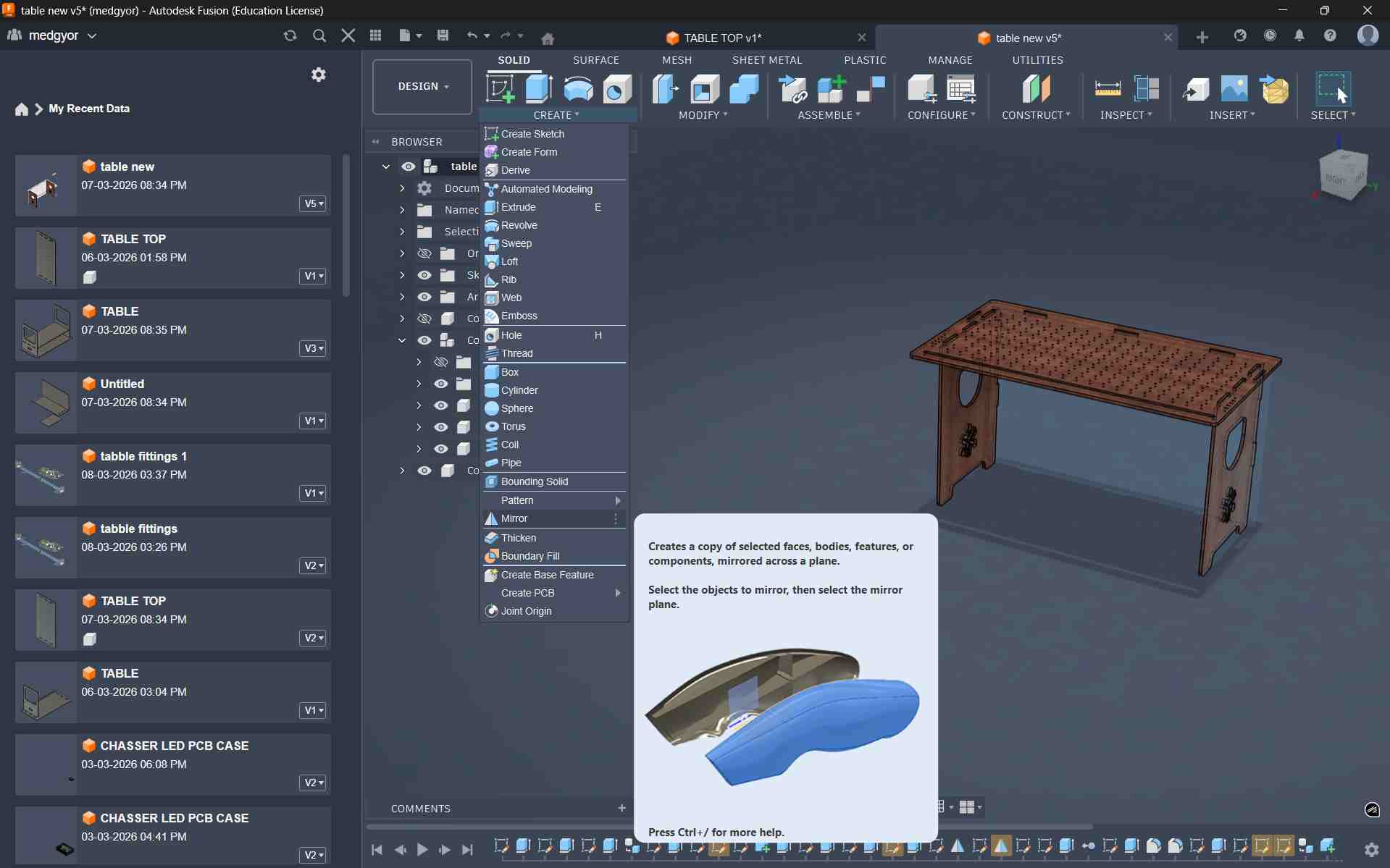Select the Insert Image icon in the toolbar

click(x=1234, y=89)
